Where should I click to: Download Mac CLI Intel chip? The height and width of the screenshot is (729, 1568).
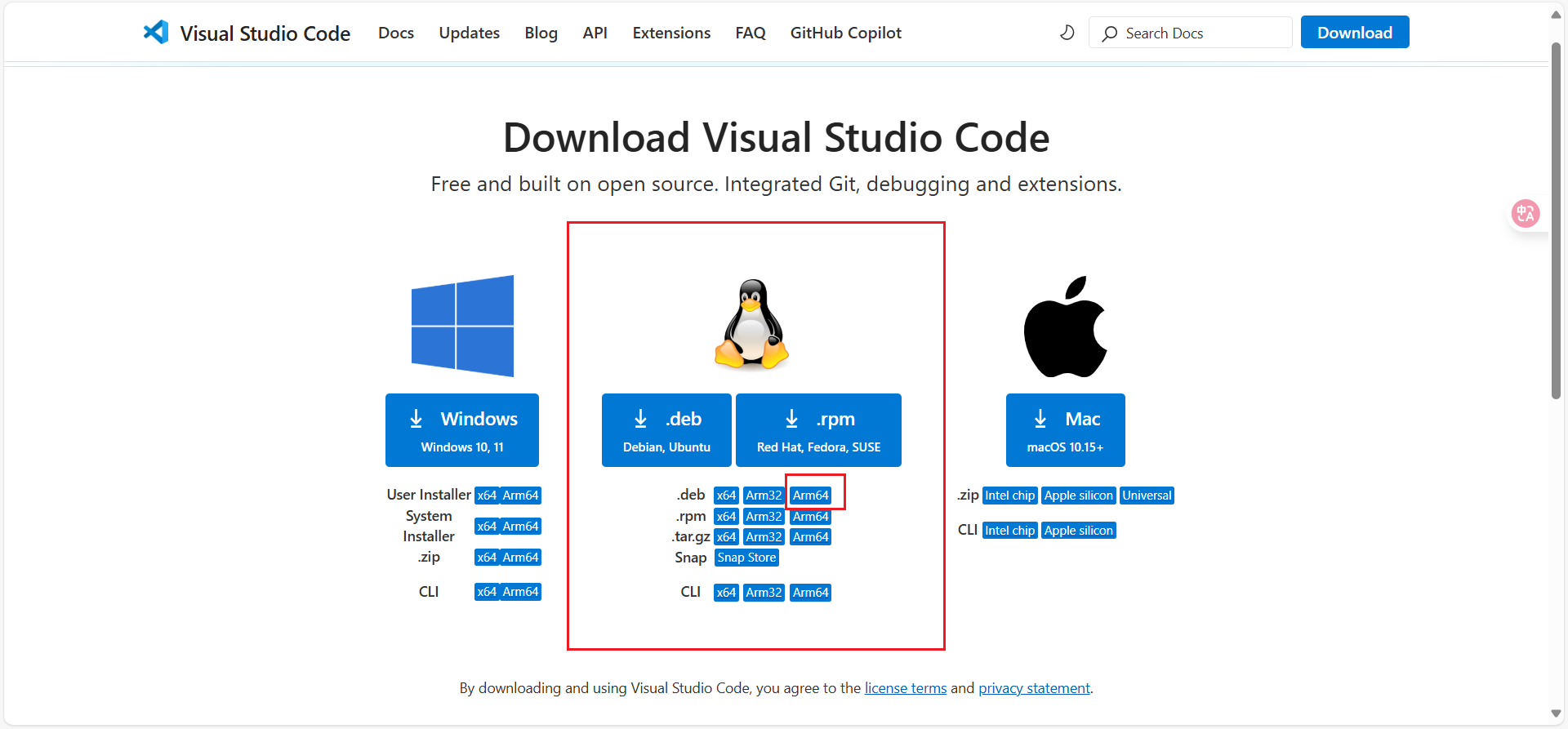1009,531
